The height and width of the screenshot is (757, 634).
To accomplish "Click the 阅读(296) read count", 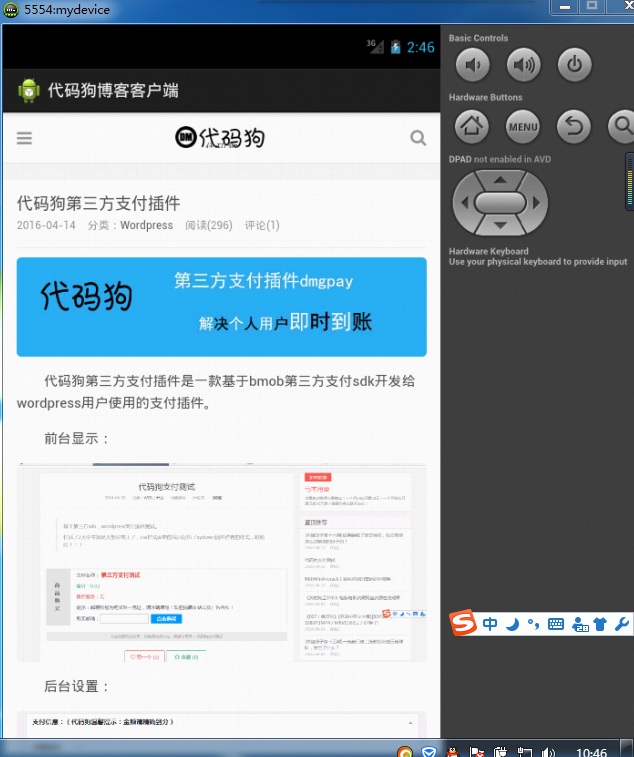I will (209, 225).
